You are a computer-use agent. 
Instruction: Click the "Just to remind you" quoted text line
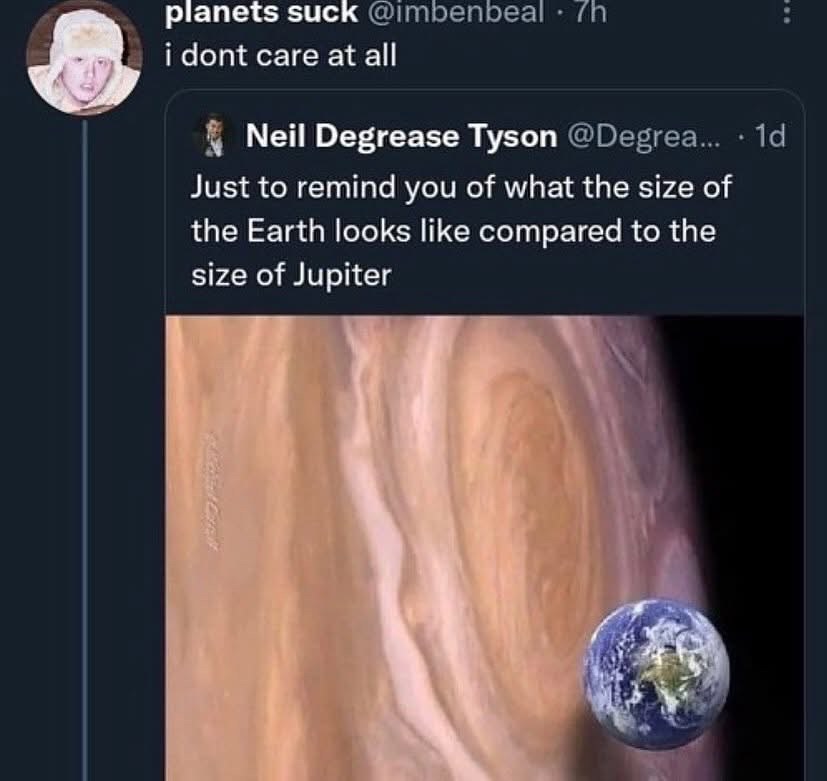(461, 187)
